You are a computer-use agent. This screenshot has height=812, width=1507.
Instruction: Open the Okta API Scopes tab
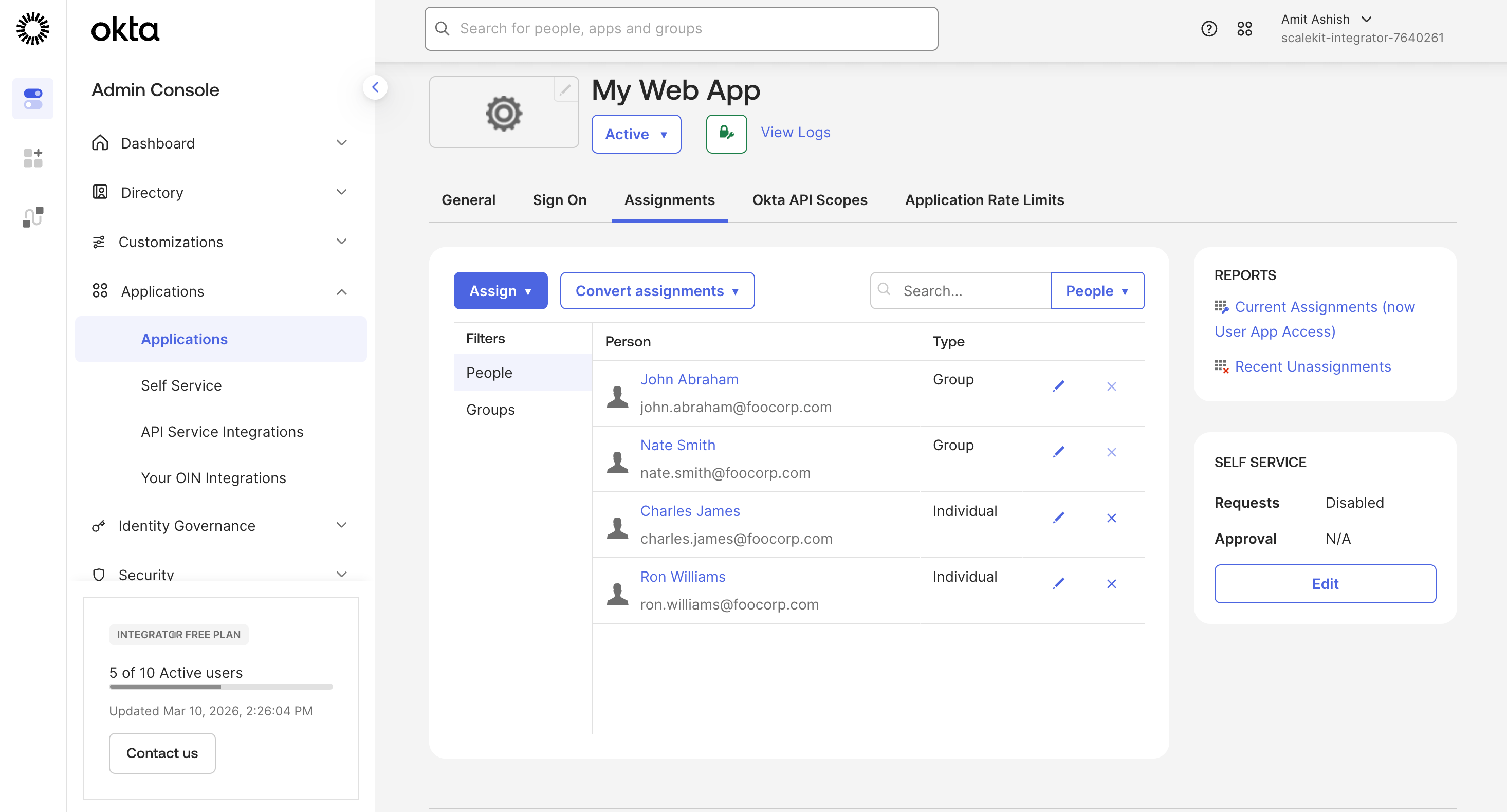pos(809,199)
